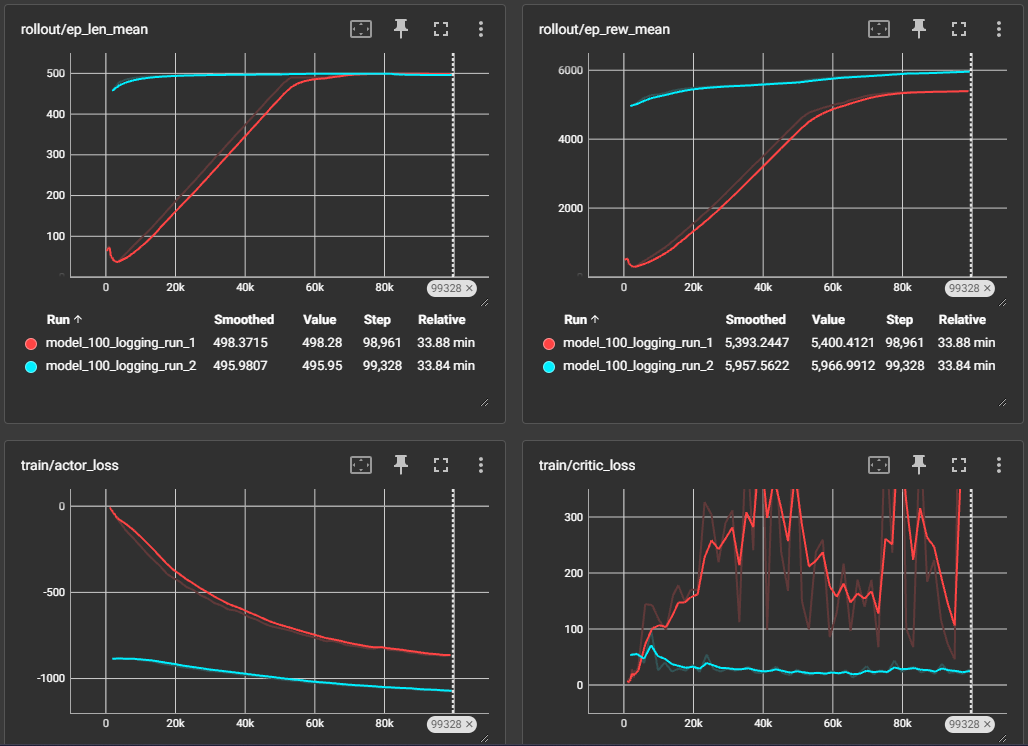Click red color dot for model_100_logging_run_1 in ep_len_mean

coord(28,343)
